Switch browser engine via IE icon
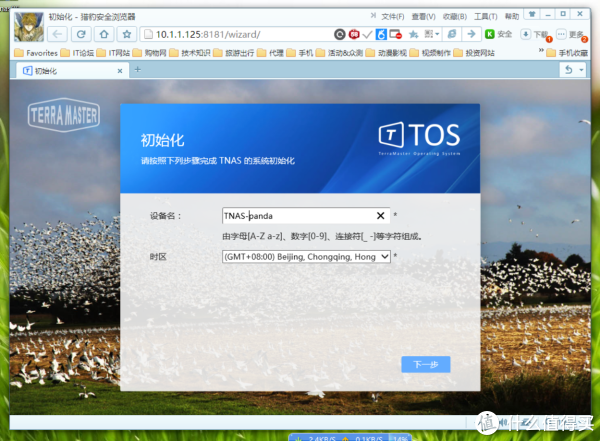The height and width of the screenshot is (441, 600). 452,34
